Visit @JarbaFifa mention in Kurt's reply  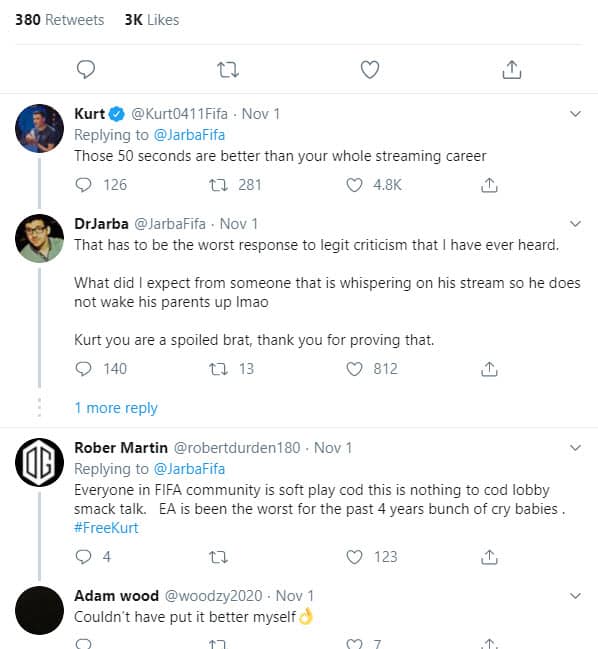pyautogui.click(x=189, y=135)
